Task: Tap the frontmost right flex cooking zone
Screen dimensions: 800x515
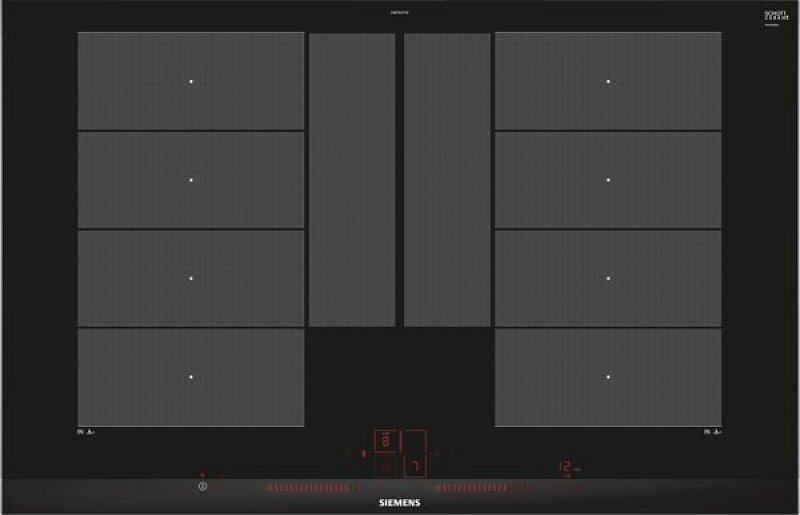Action: click(x=608, y=377)
